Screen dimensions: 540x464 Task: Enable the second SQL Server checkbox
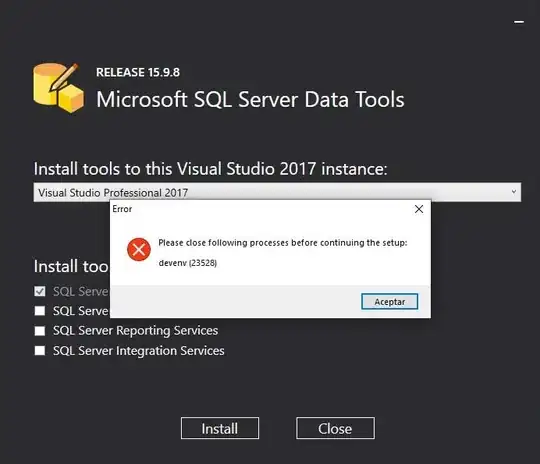(x=40, y=311)
